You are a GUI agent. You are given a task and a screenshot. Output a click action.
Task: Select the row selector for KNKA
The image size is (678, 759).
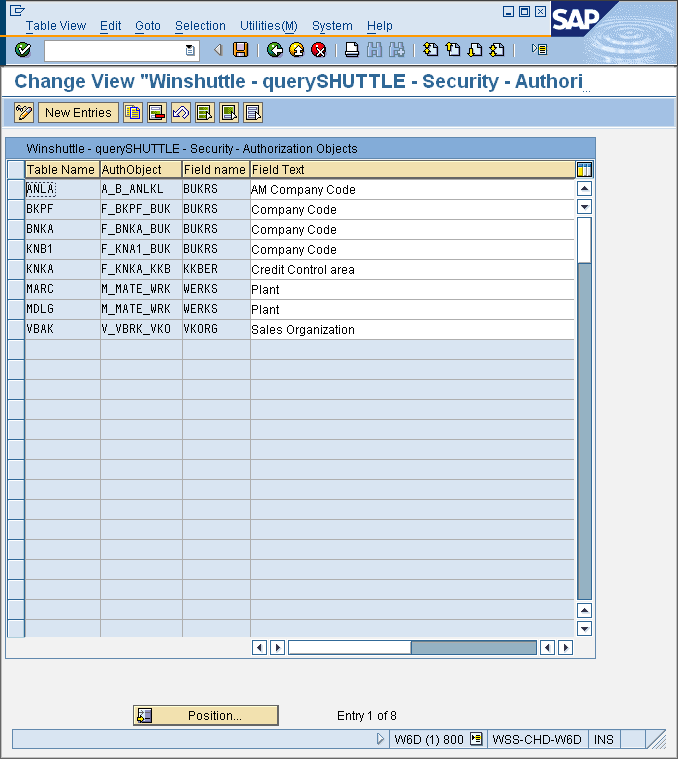point(16,269)
